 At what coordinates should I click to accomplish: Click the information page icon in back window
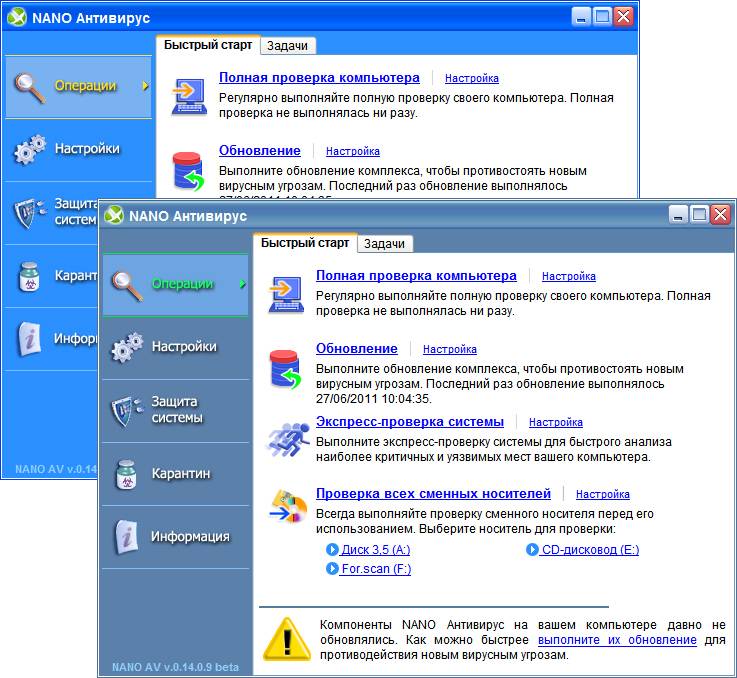[x=29, y=339]
